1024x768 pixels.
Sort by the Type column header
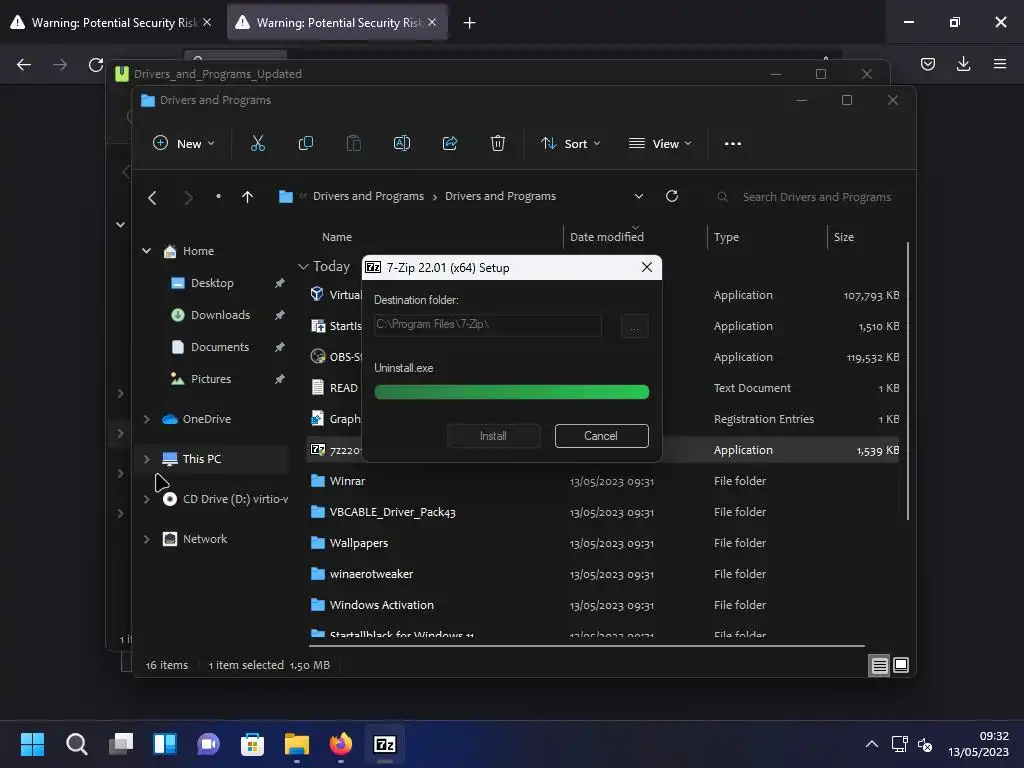coord(726,237)
